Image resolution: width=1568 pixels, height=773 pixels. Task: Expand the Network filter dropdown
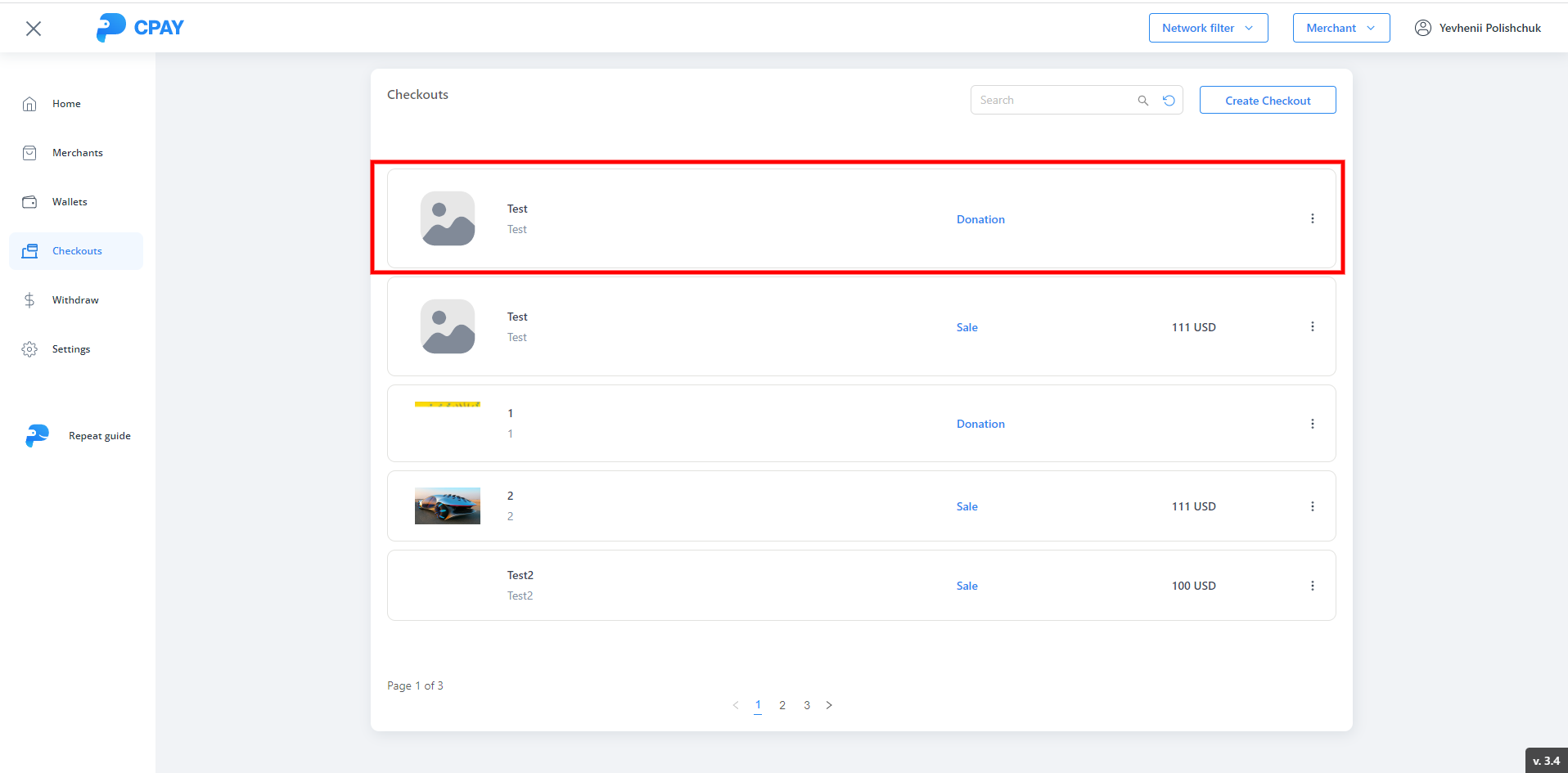click(x=1208, y=28)
